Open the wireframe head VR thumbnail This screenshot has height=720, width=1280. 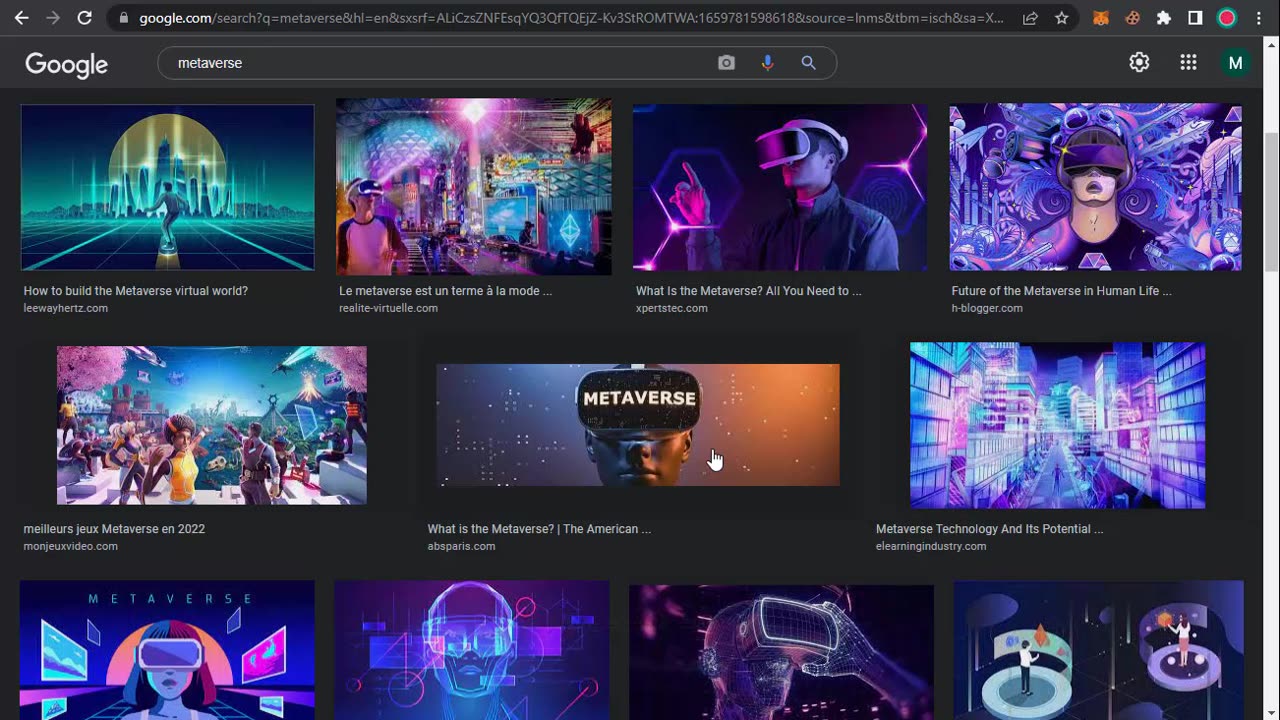781,652
